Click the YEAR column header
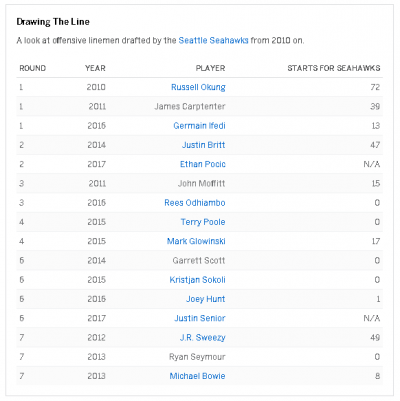This screenshot has width=400, height=401. pyautogui.click(x=95, y=68)
